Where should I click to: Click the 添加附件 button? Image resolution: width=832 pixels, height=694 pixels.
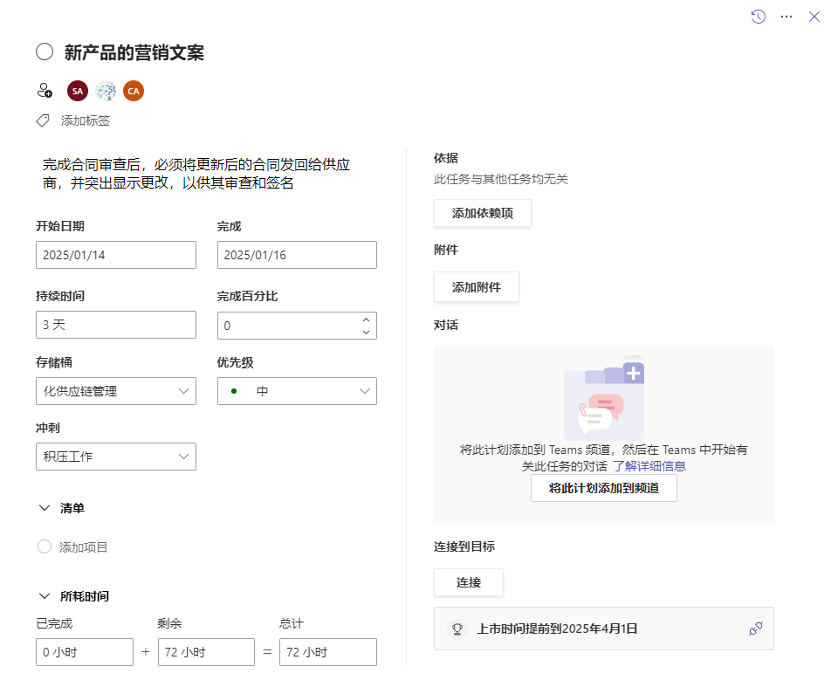pos(476,288)
